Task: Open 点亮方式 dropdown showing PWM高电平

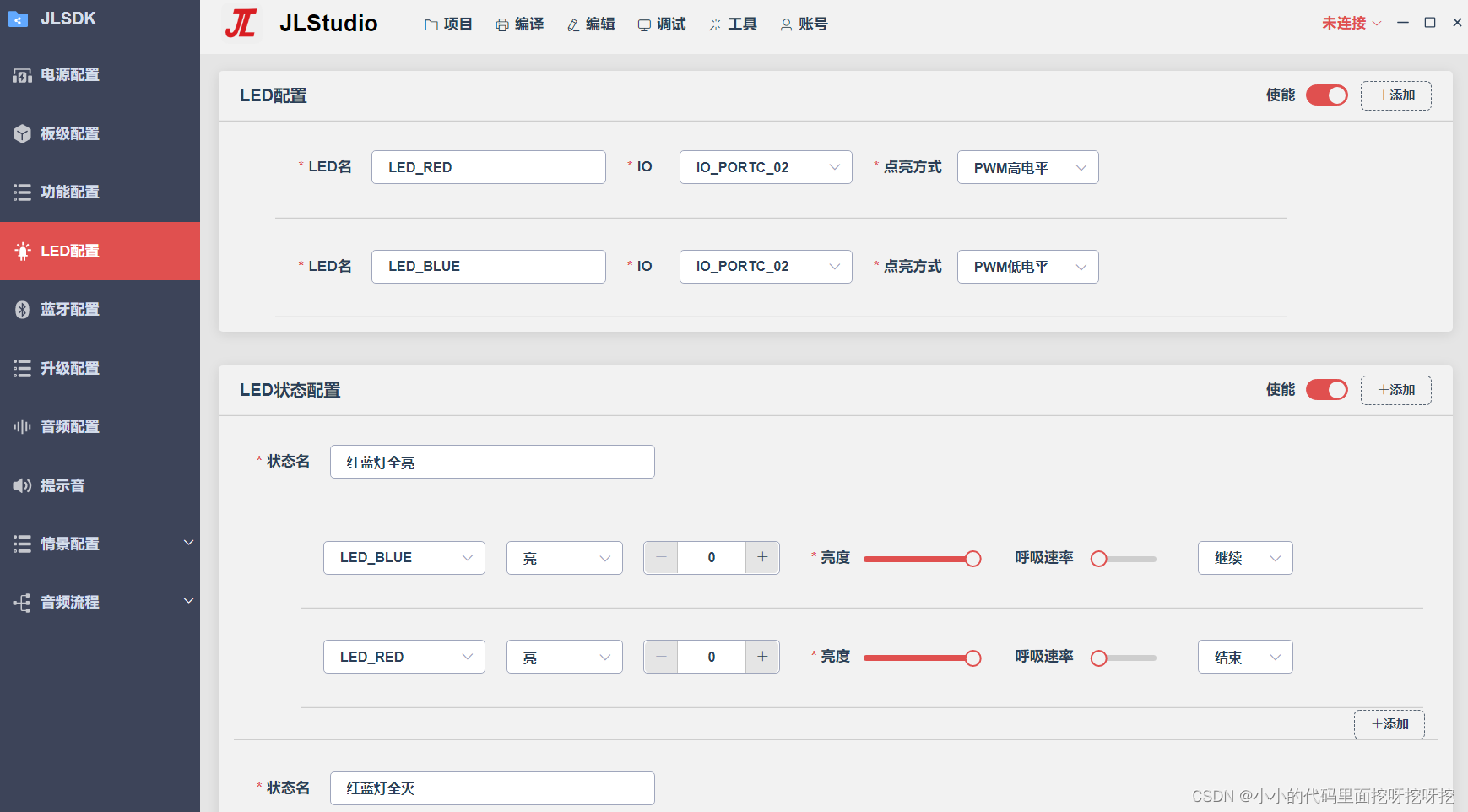Action: [1028, 167]
